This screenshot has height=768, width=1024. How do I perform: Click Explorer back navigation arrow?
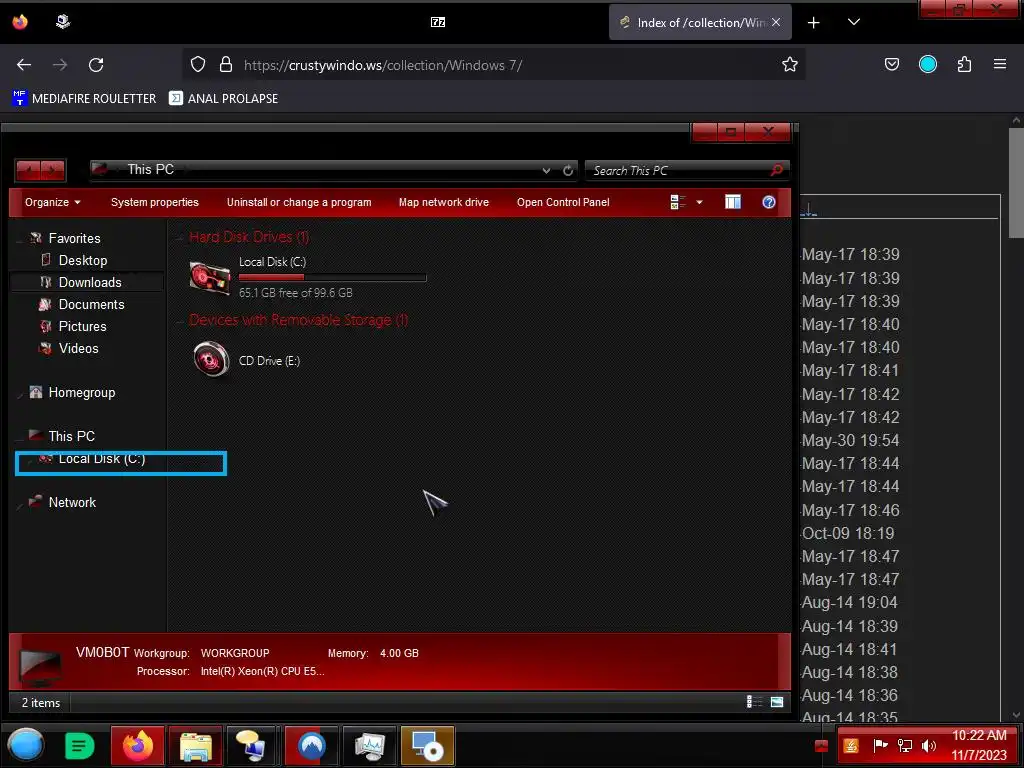28,170
